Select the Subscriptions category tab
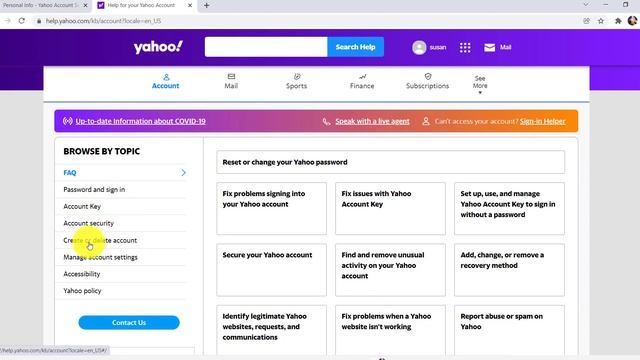Image resolution: width=640 pixels, height=360 pixels. [427, 82]
